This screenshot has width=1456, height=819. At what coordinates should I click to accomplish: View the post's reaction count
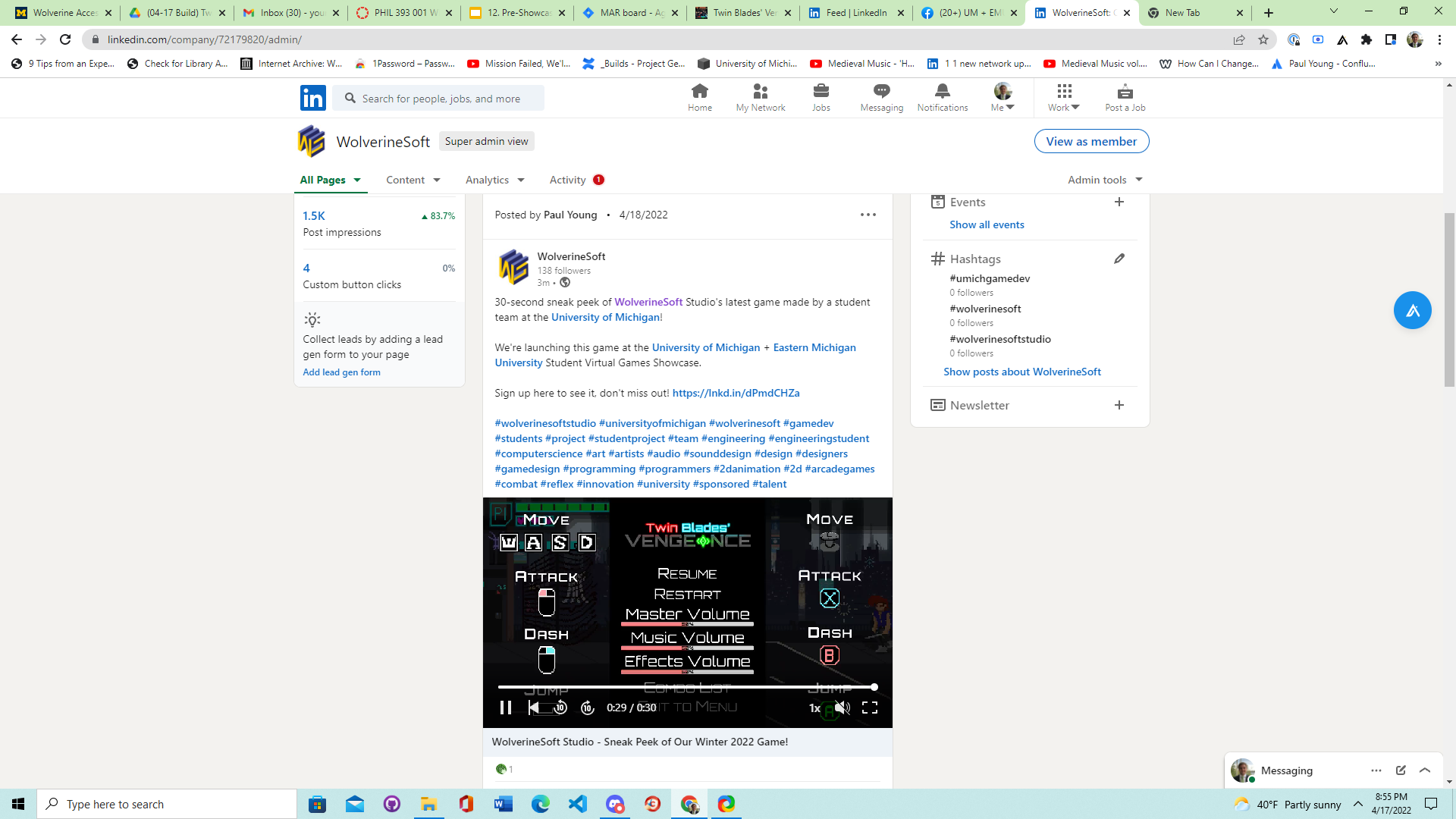(504, 769)
